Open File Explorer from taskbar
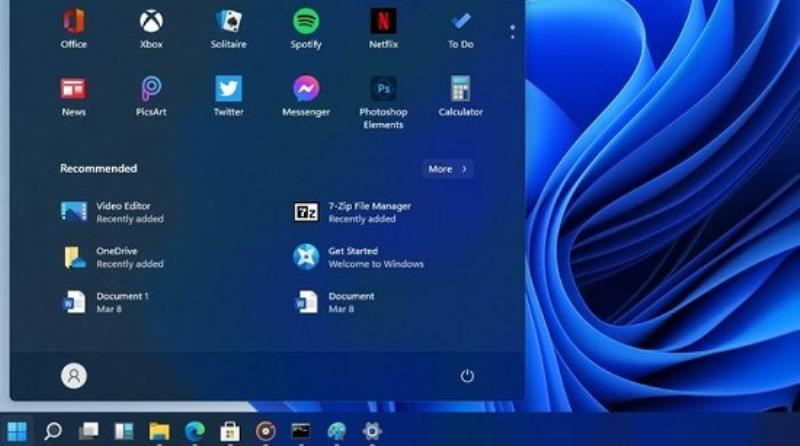 click(159, 431)
